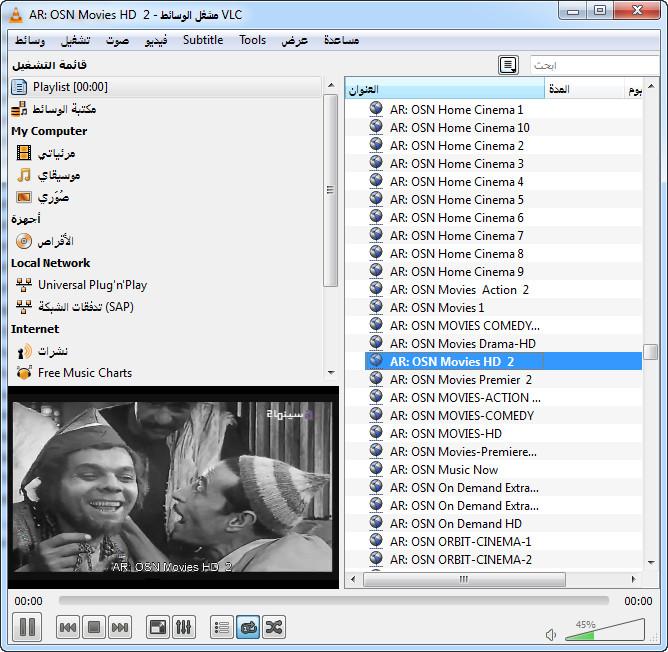The height and width of the screenshot is (652, 668).
Task: Select AR: OSN Music Now
Action: 444,470
